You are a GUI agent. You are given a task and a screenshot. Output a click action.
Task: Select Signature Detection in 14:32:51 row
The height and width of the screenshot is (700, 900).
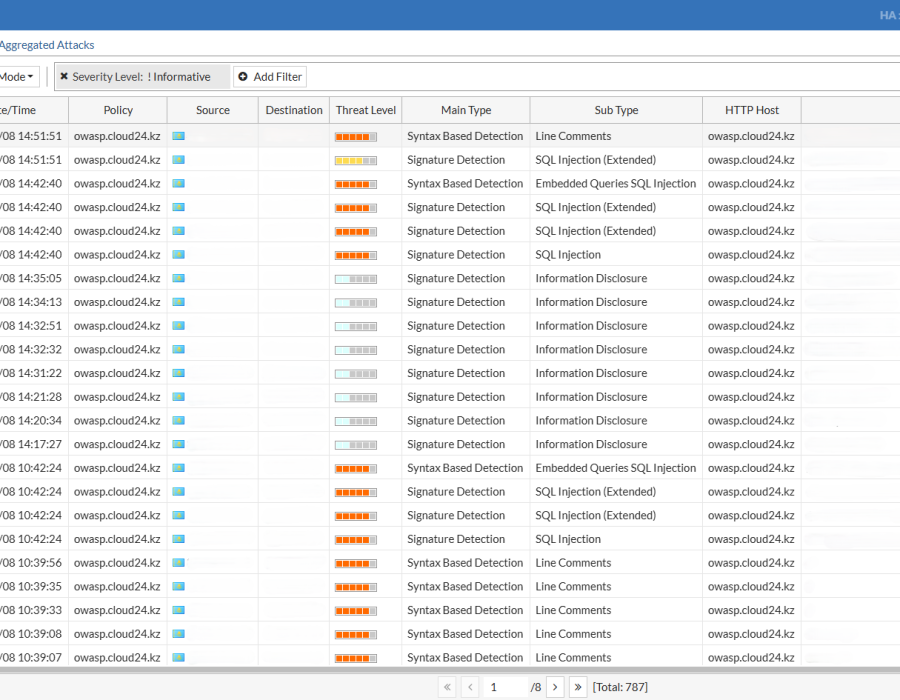[456, 326]
